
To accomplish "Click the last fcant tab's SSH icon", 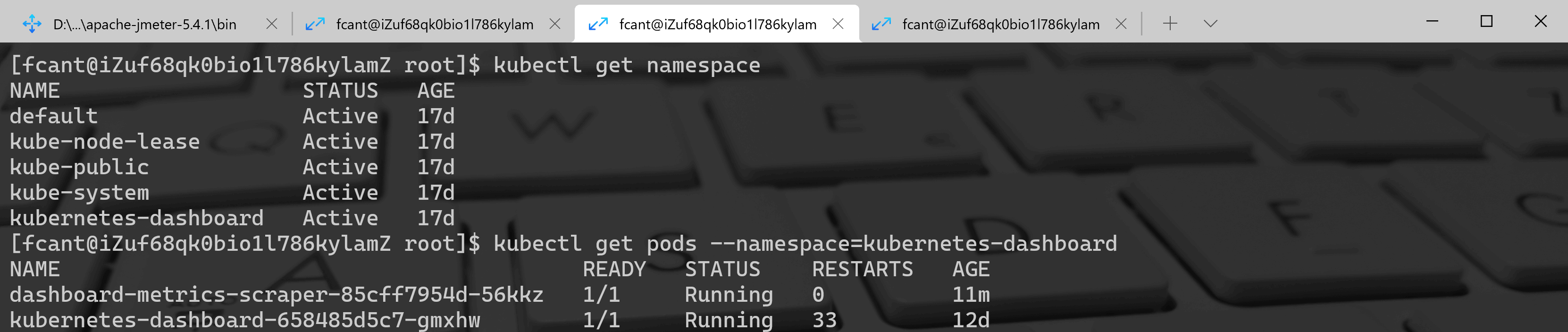I will [881, 25].
